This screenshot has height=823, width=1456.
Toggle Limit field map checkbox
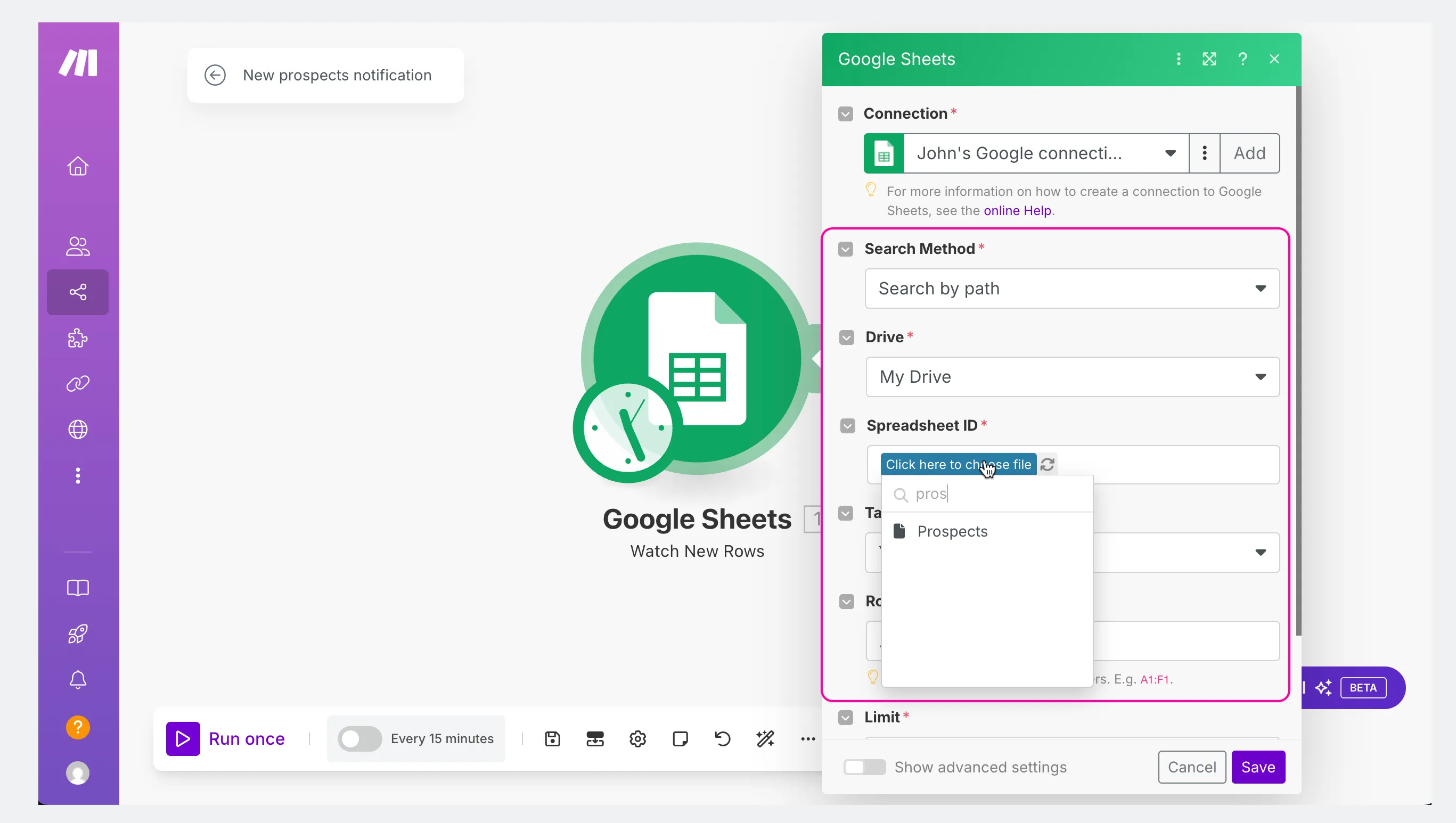click(x=845, y=718)
